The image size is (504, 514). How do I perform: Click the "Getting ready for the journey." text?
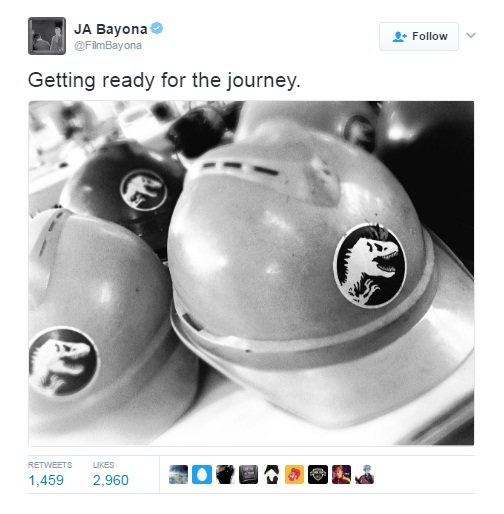point(164,80)
